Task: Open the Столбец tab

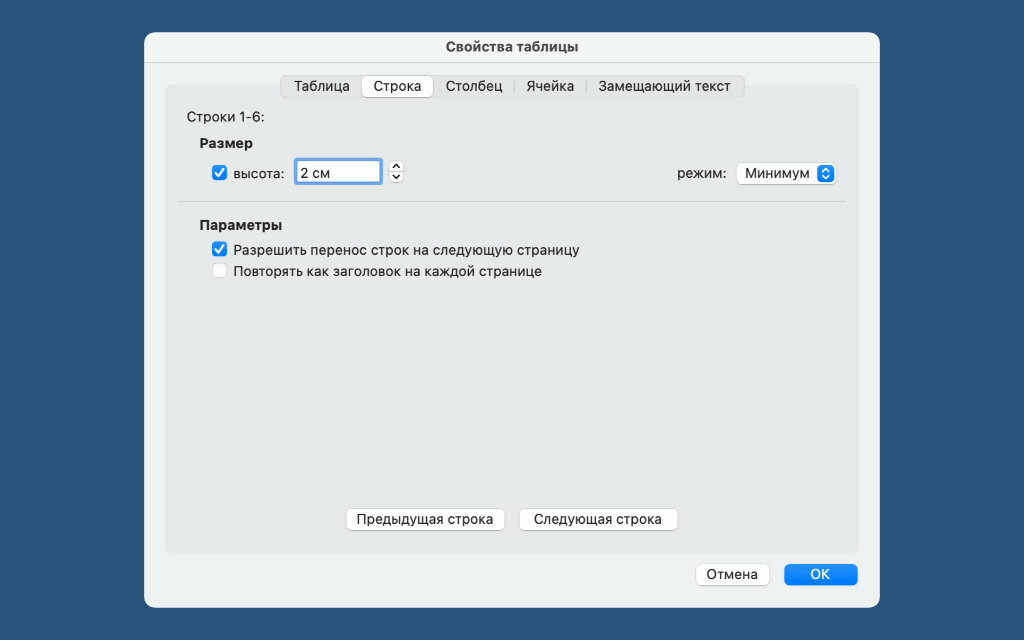Action: coord(474,86)
